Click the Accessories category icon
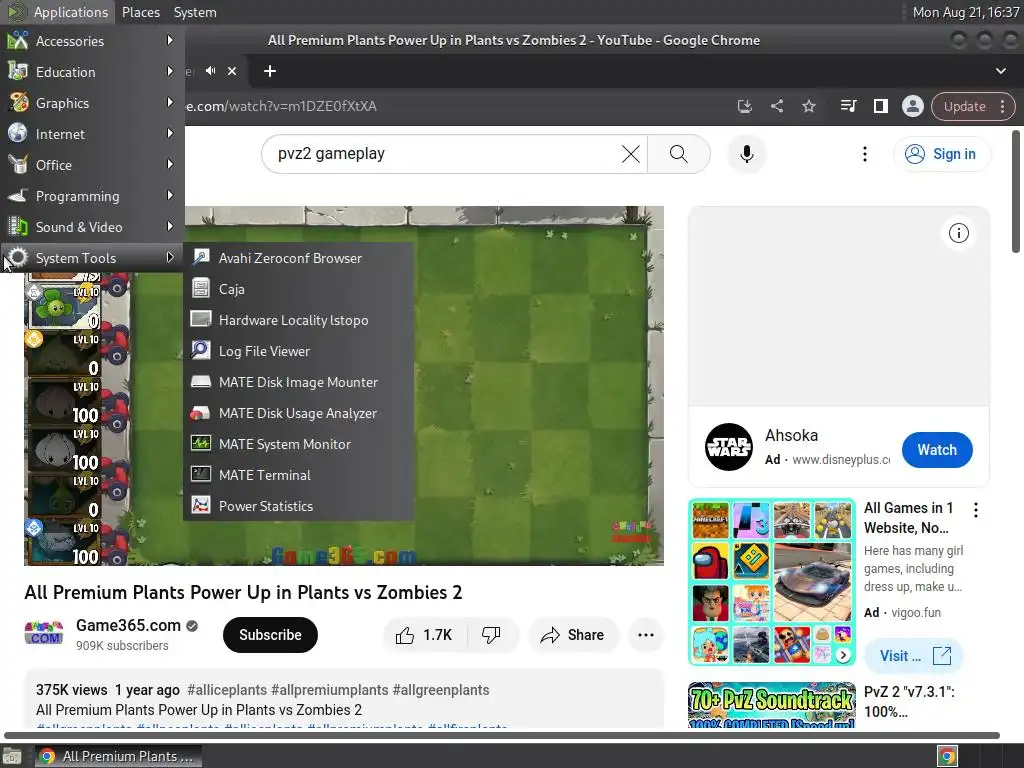1024x768 pixels. [x=18, y=40]
